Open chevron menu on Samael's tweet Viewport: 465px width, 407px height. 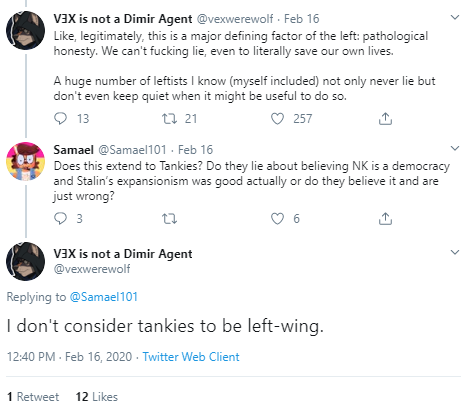(x=455, y=148)
